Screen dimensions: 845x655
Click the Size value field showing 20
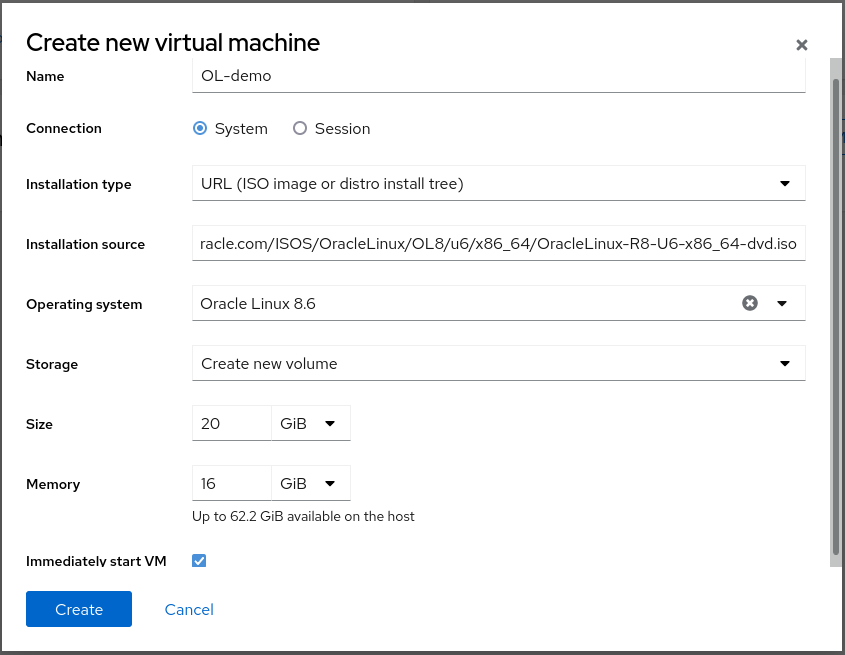pos(232,423)
